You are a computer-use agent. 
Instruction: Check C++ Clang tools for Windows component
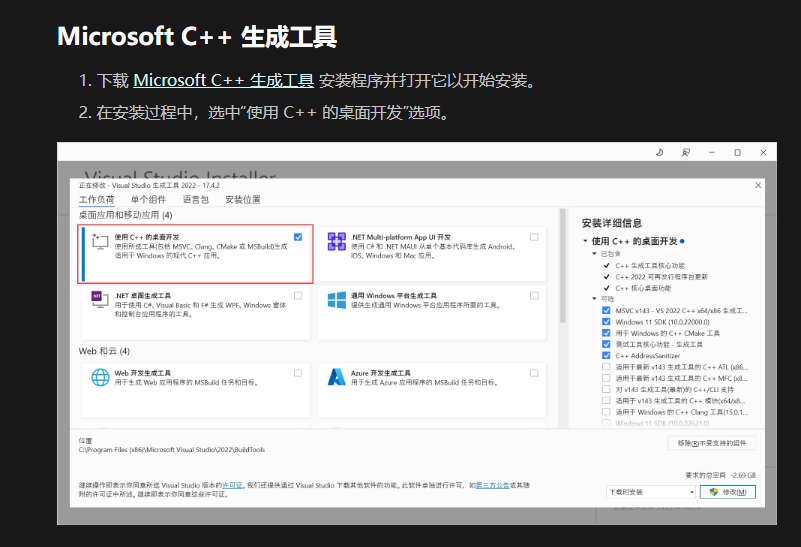tap(606, 412)
